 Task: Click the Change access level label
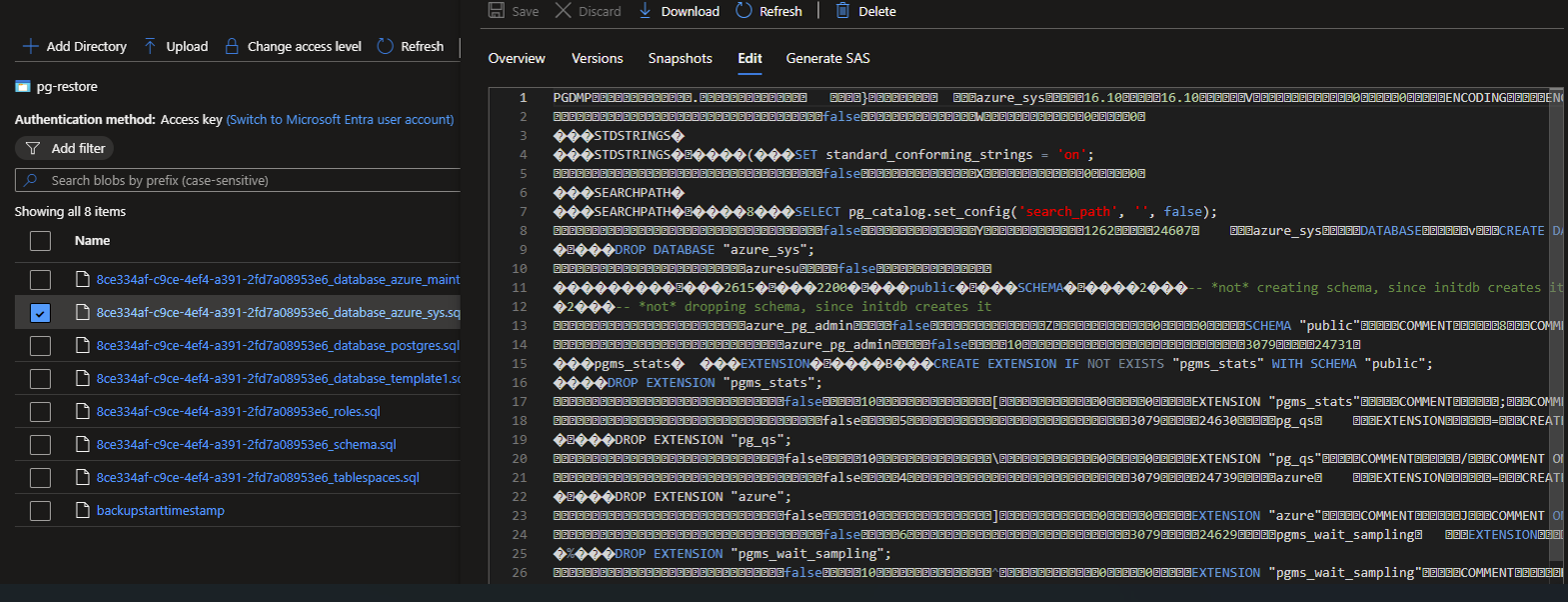(304, 46)
